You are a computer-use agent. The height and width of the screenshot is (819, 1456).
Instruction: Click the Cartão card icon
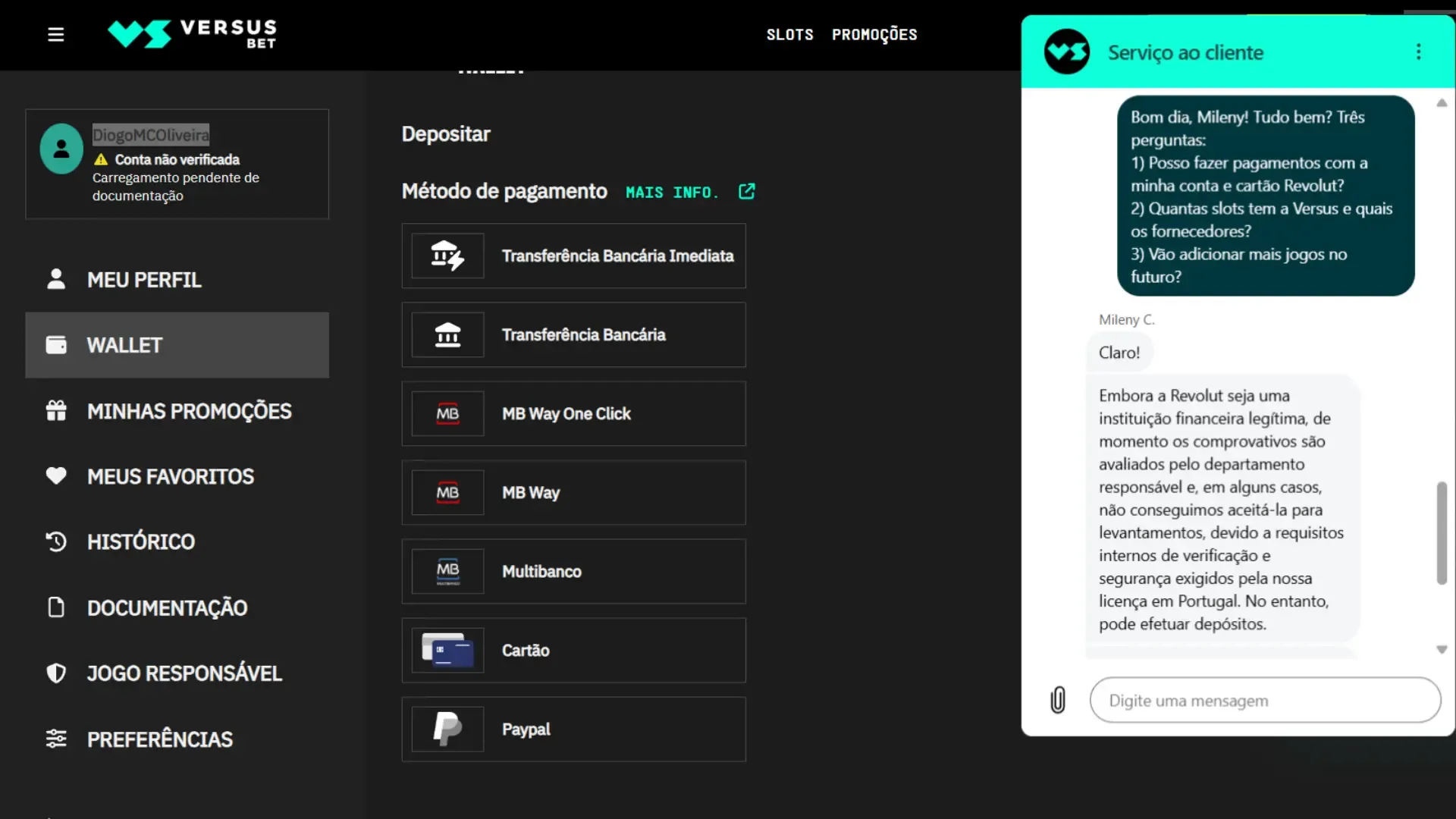447,650
